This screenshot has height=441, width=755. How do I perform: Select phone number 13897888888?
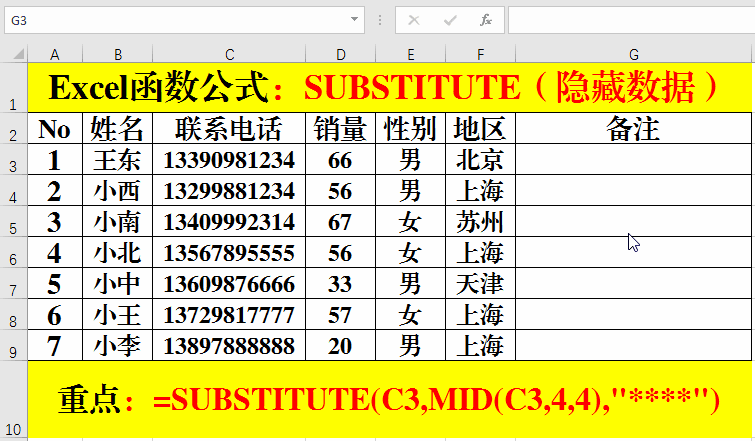click(x=229, y=345)
